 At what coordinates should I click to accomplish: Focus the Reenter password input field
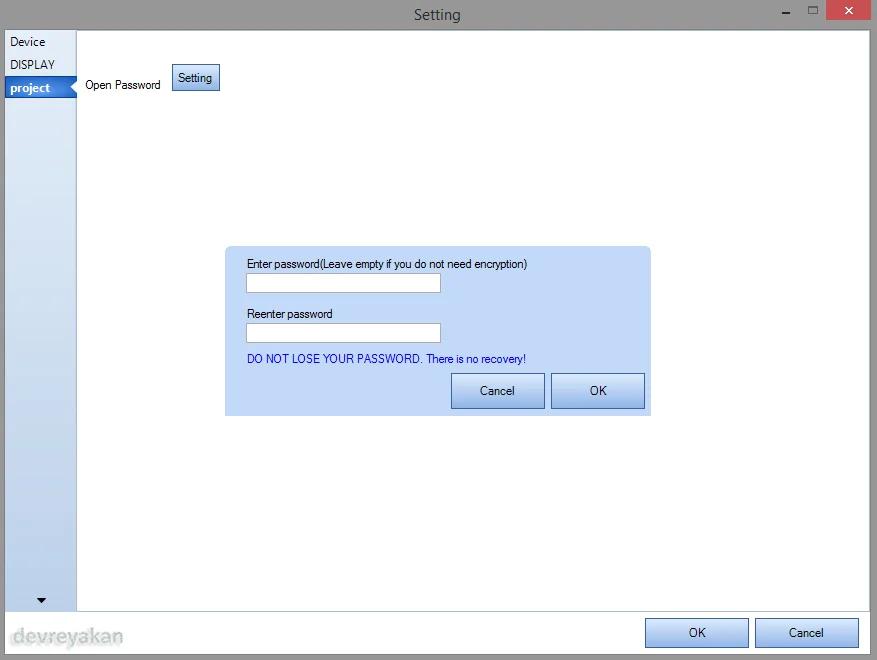click(x=343, y=333)
